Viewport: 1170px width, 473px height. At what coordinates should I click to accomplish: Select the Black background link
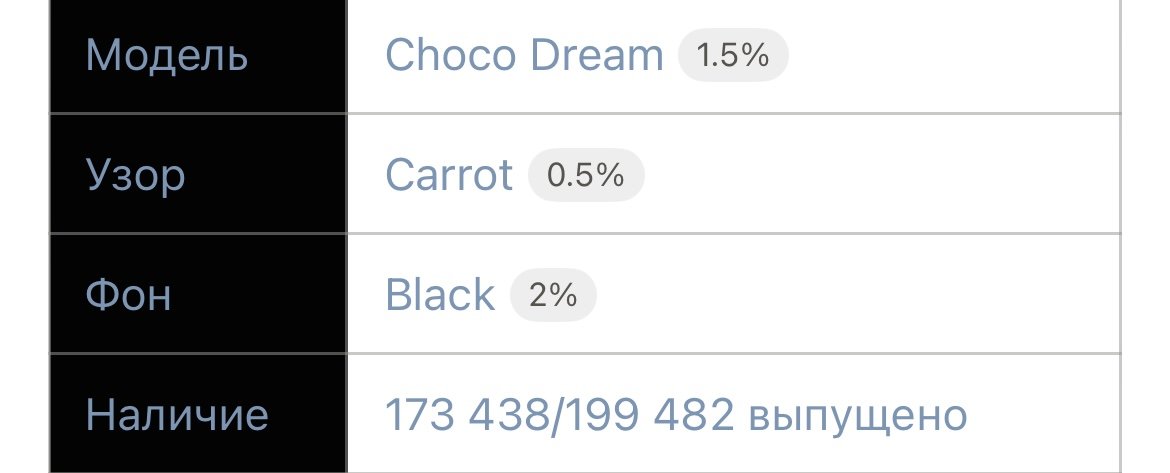[x=439, y=294]
